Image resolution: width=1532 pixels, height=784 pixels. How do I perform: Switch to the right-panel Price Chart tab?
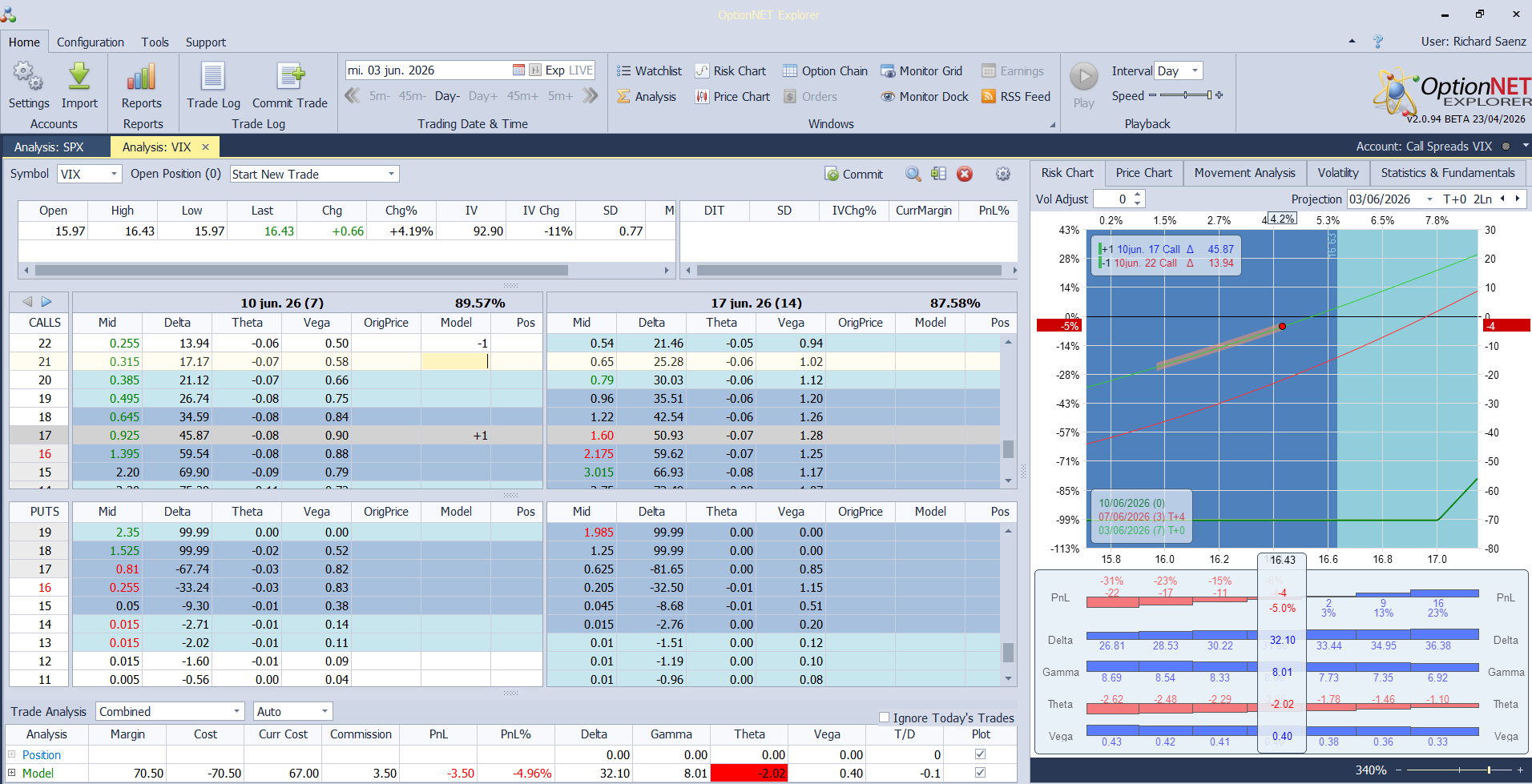coord(1143,173)
